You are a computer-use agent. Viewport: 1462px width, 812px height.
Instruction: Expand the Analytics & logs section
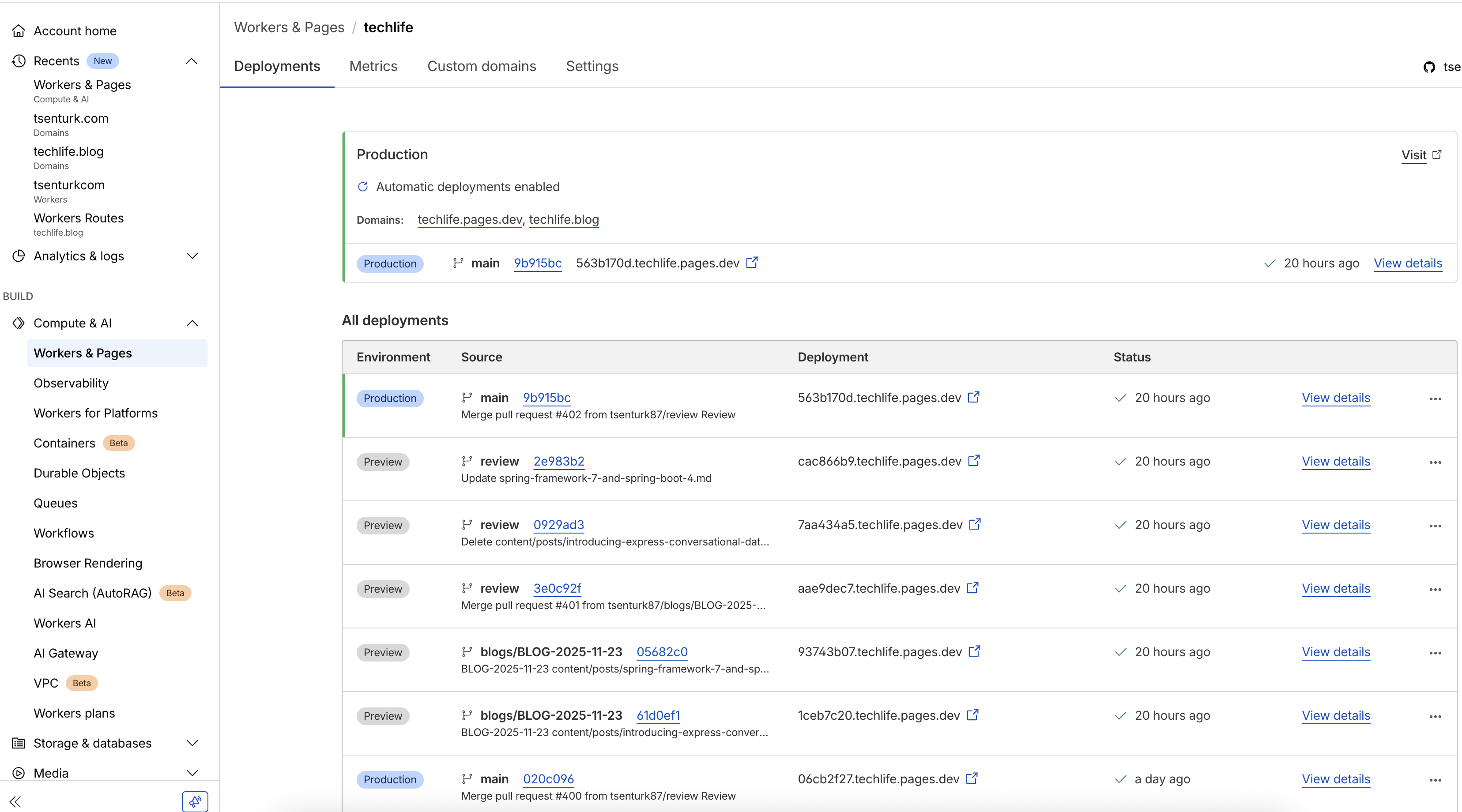pos(192,256)
